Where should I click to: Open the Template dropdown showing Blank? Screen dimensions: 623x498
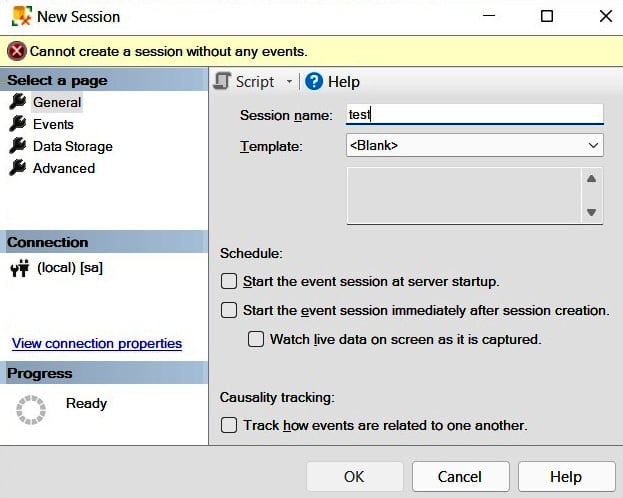(475, 145)
